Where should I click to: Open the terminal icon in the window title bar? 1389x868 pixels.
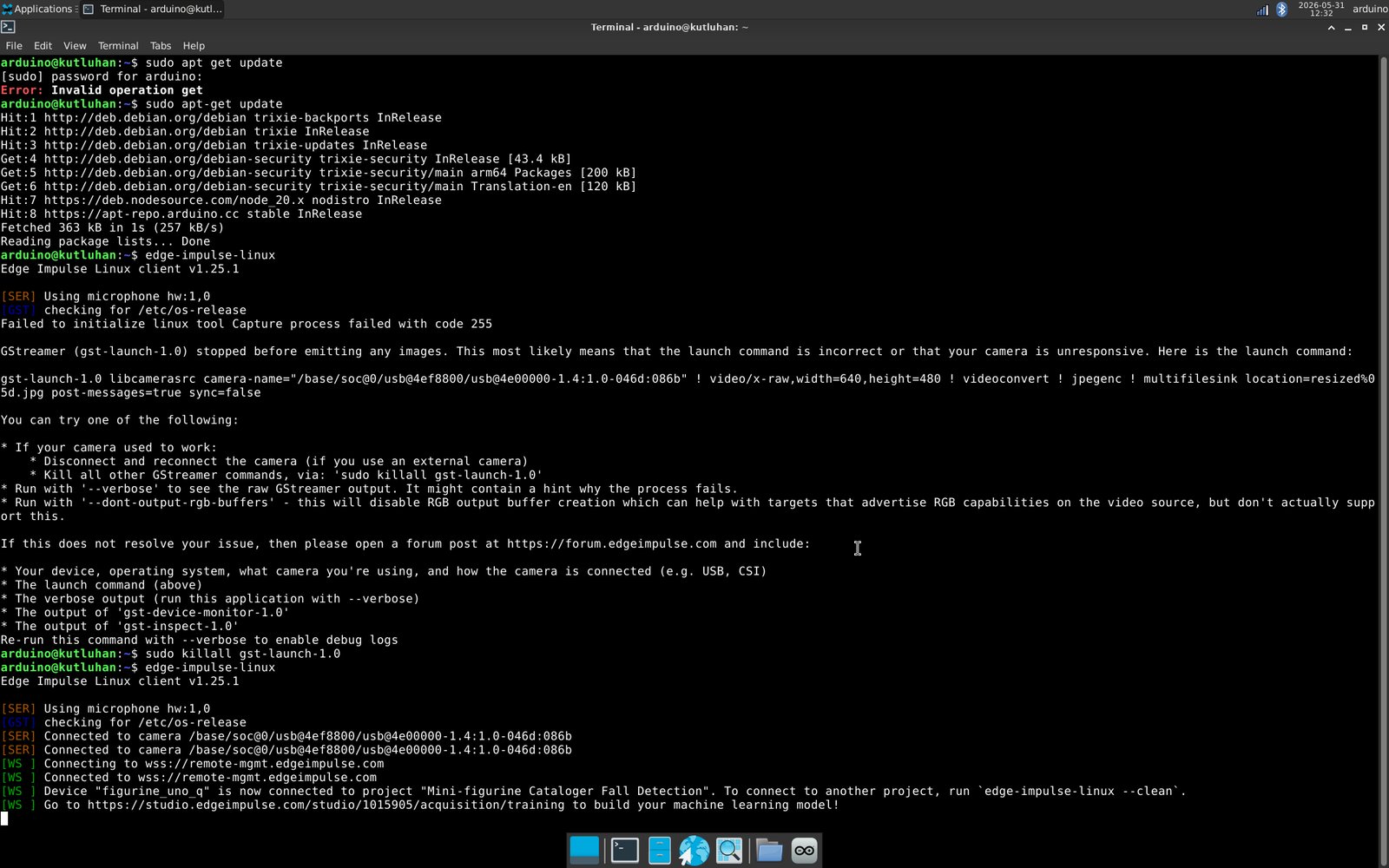pyautogui.click(x=8, y=27)
